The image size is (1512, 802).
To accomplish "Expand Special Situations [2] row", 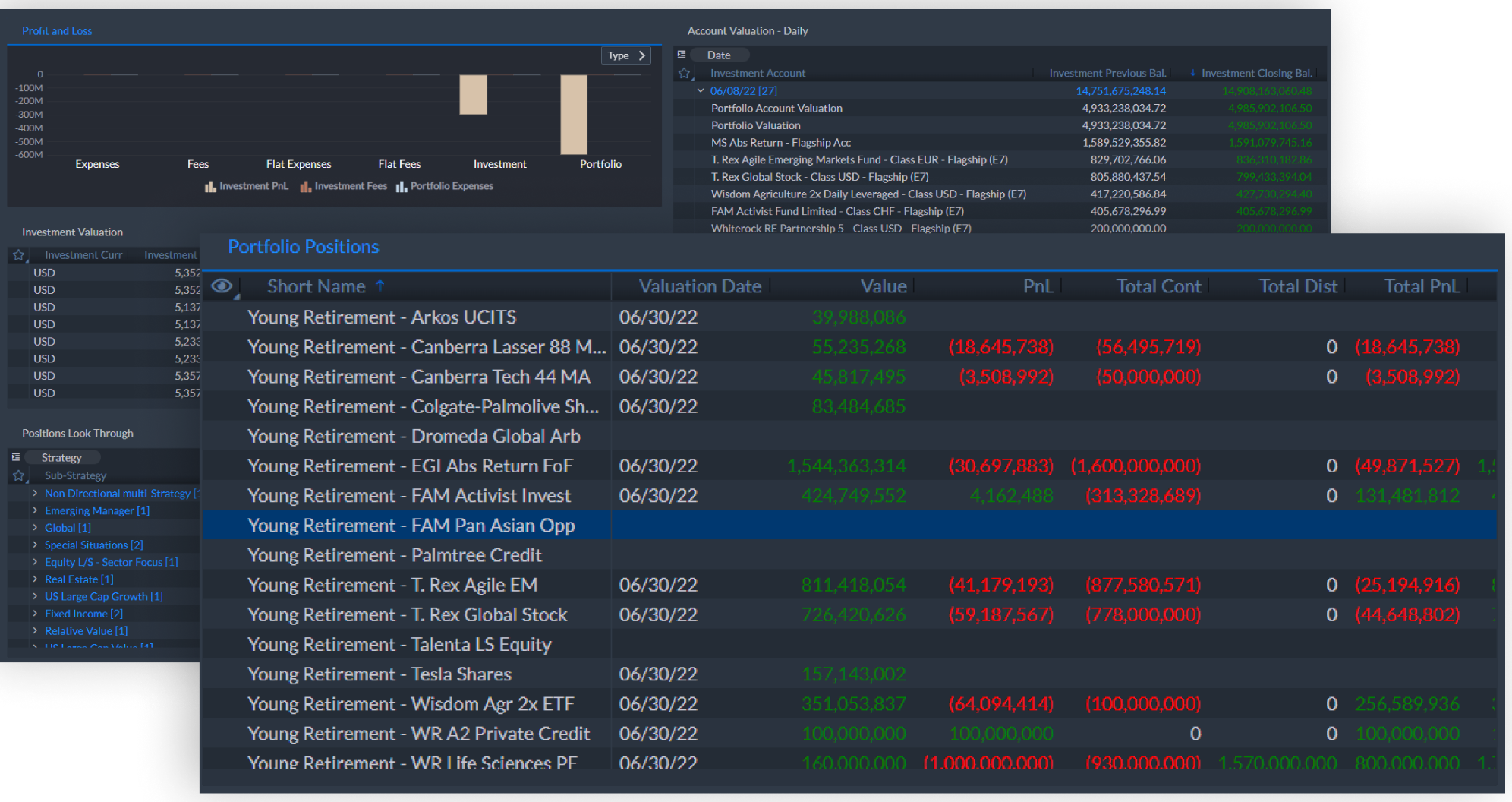I will pyautogui.click(x=35, y=545).
